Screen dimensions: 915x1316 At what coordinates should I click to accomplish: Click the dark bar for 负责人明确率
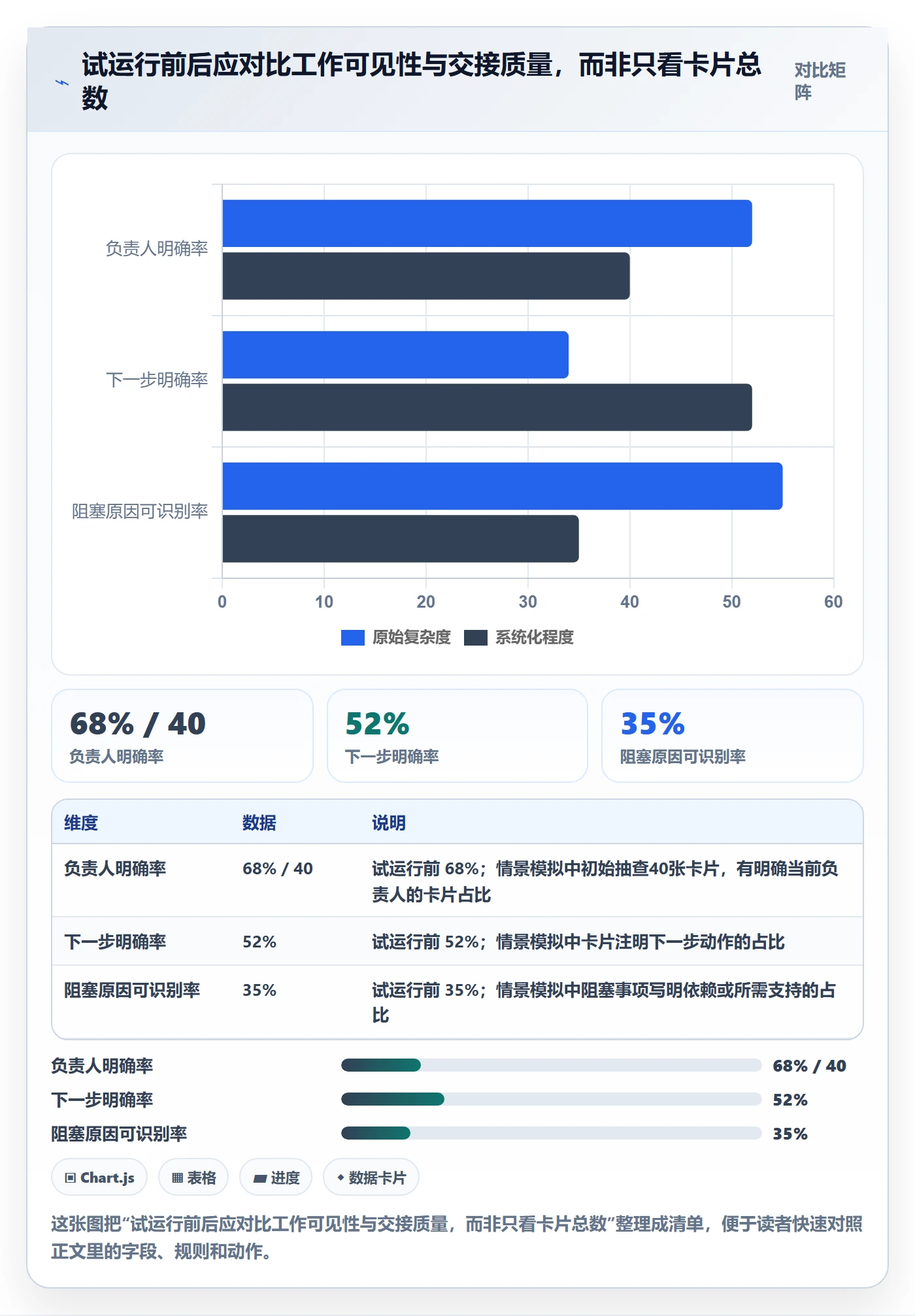pos(426,276)
